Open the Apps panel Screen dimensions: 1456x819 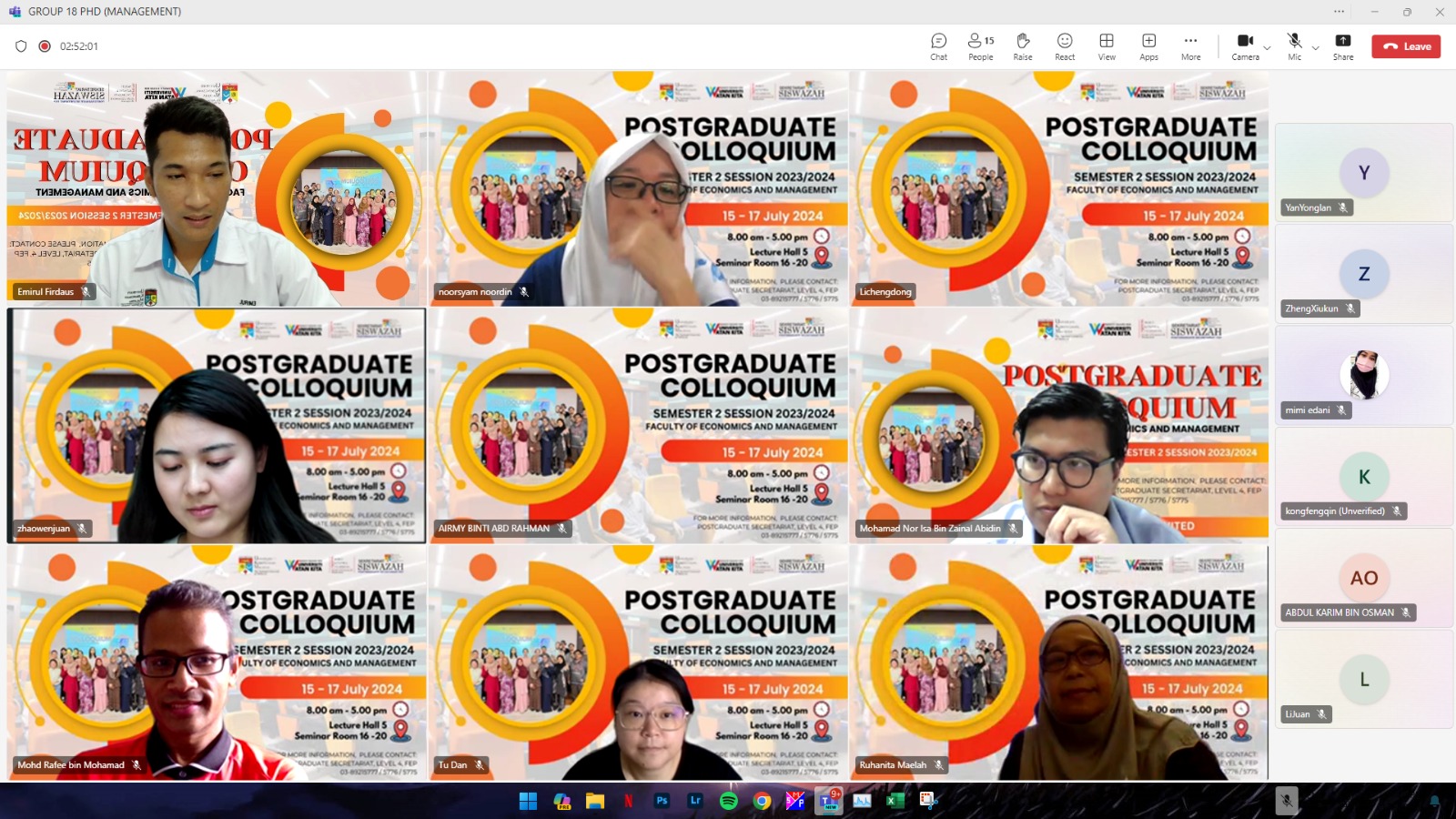(1148, 46)
